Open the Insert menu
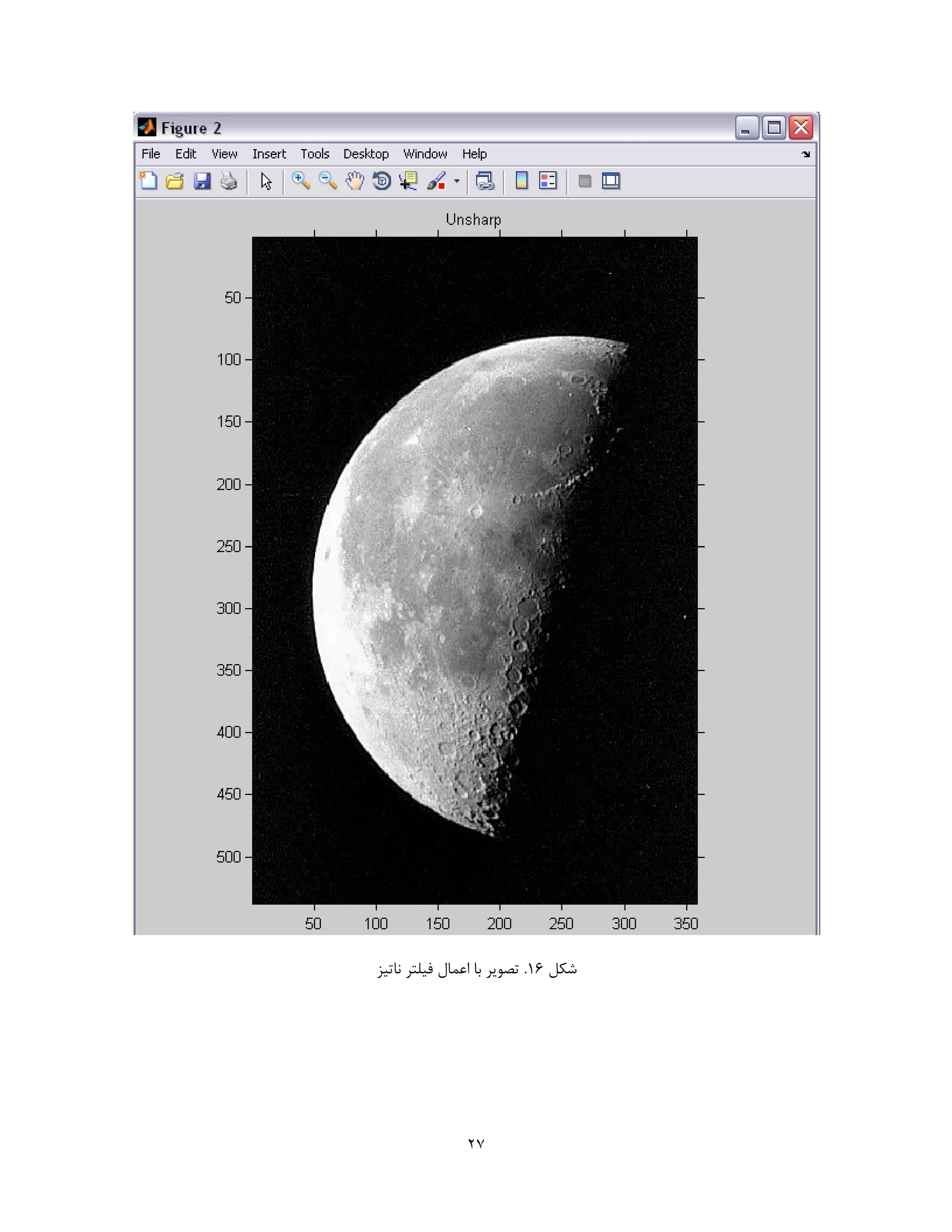The width and height of the screenshot is (952, 1232). (x=269, y=154)
